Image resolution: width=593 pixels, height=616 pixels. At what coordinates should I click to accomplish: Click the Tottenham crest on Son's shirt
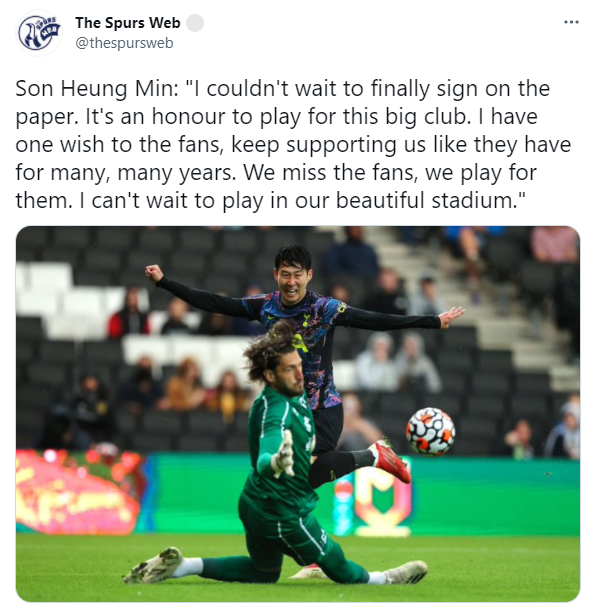[x=307, y=317]
